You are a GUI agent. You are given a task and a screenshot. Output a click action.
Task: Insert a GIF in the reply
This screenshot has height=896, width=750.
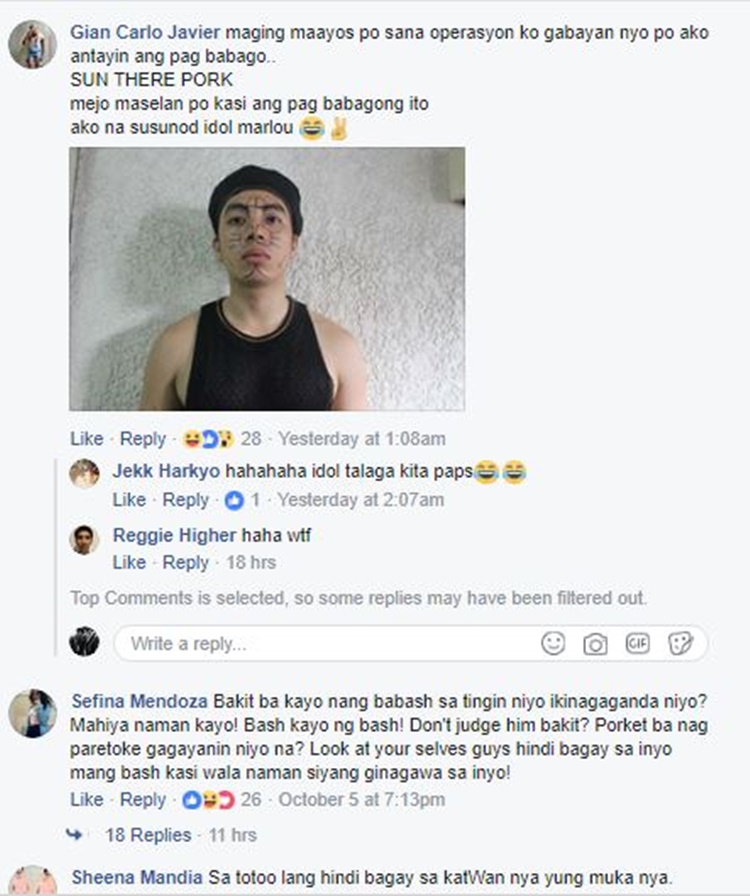pyautogui.click(x=637, y=643)
